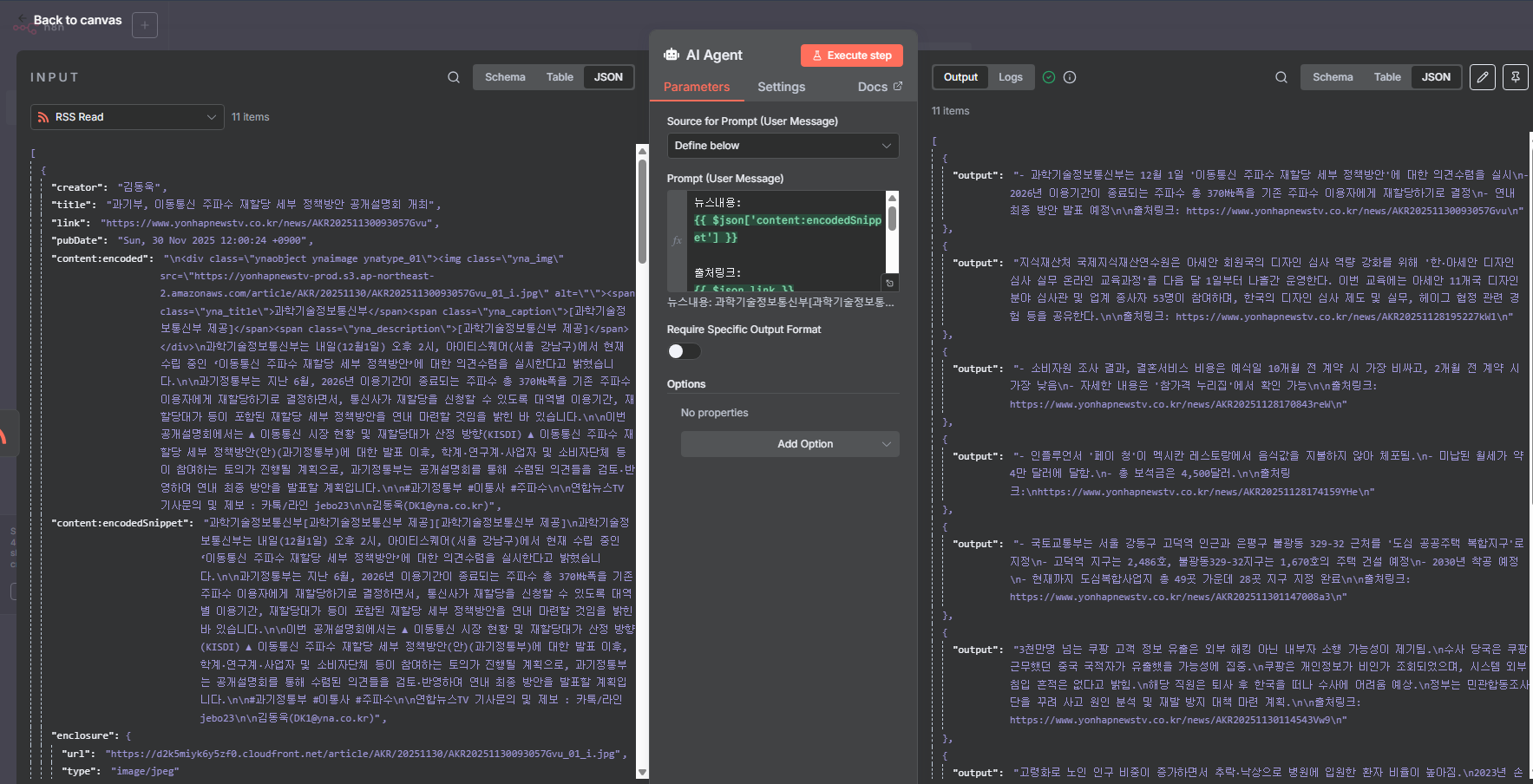The image size is (1533, 784).
Task: Click the green content:encodedSnippet expression in prompt
Action: click(x=788, y=229)
